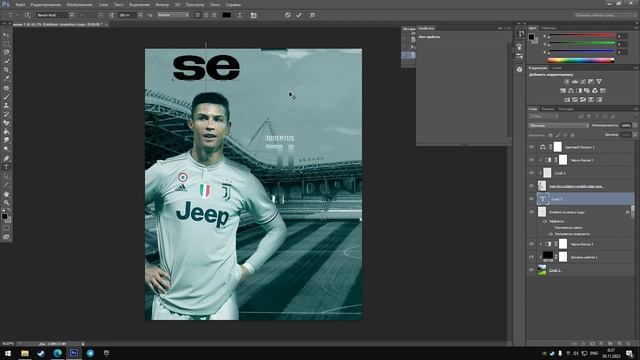The width and height of the screenshot is (640, 360).
Task: Open the Фильтр menu
Action: point(162,5)
